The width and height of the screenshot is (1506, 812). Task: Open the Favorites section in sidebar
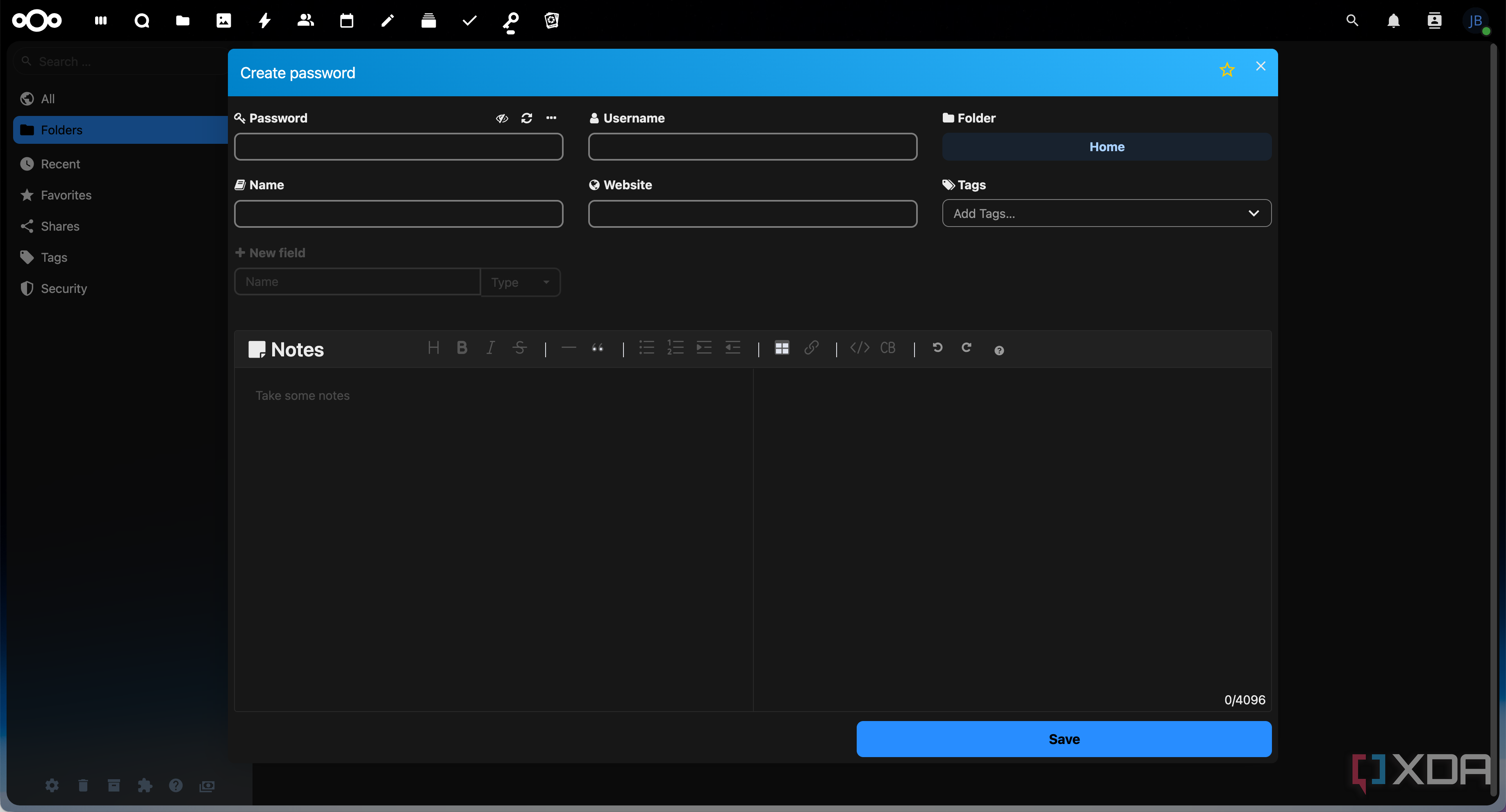coord(121,195)
